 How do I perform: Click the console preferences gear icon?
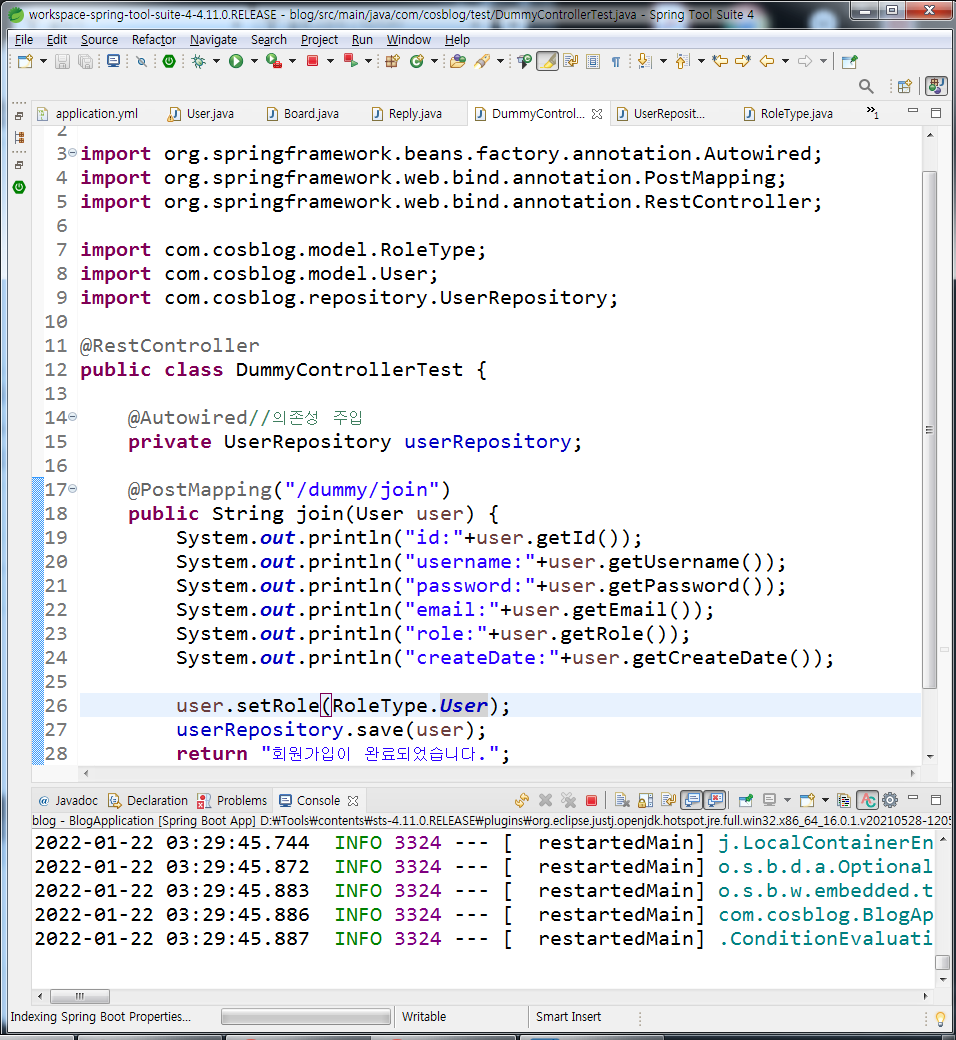890,800
